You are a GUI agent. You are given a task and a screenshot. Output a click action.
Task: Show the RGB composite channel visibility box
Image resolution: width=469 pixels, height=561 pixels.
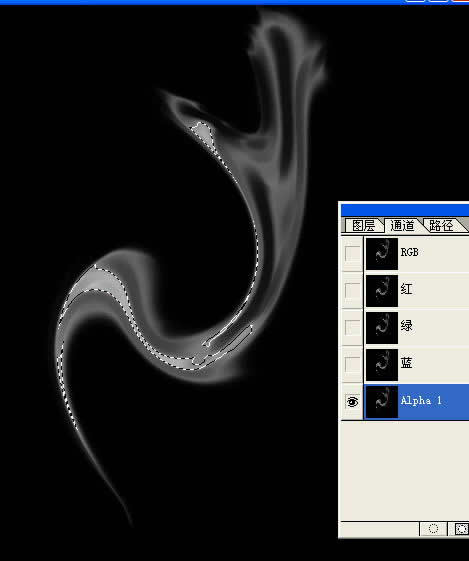click(352, 253)
